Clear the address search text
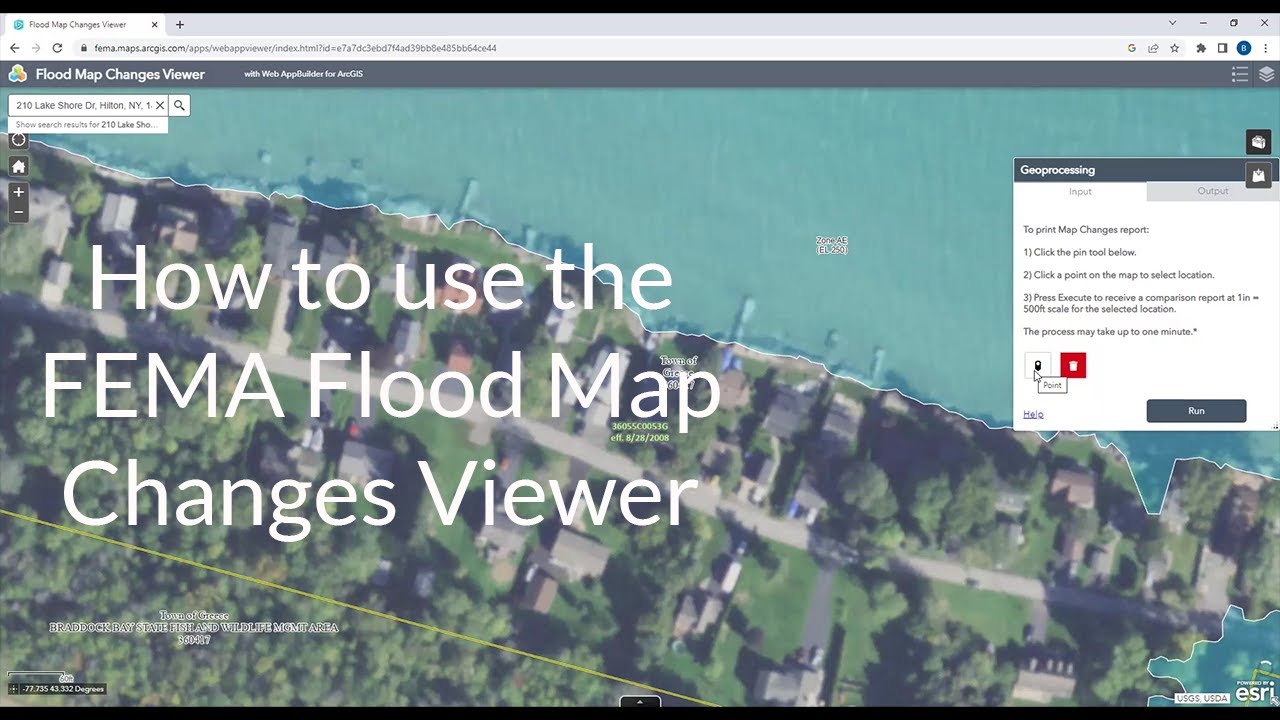The width and height of the screenshot is (1280, 720). (x=159, y=105)
